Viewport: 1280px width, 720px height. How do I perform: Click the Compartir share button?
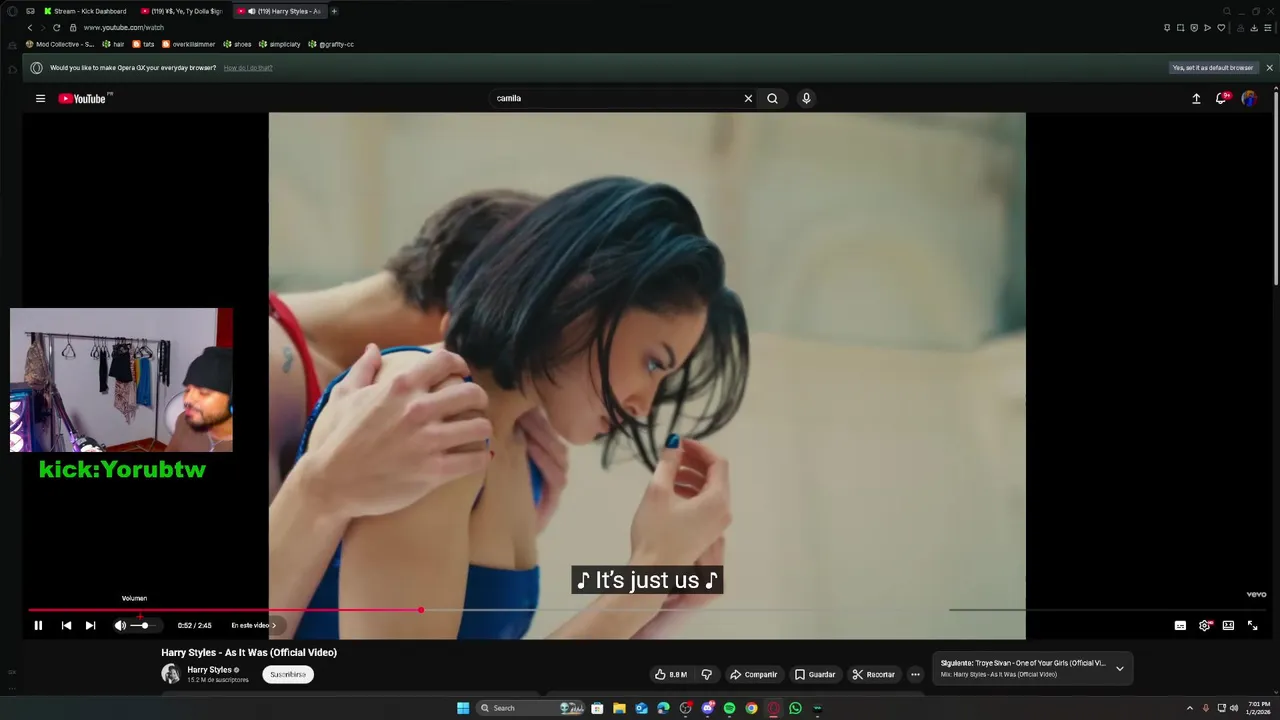point(754,674)
